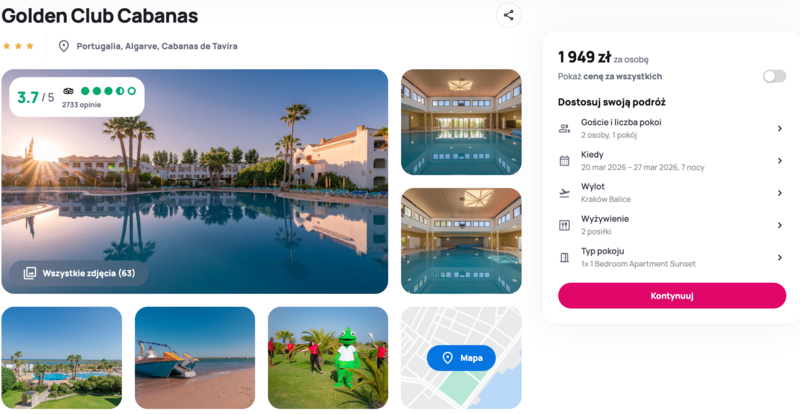
Task: Expand Goście i liczba pokoi chevron
Action: click(780, 129)
